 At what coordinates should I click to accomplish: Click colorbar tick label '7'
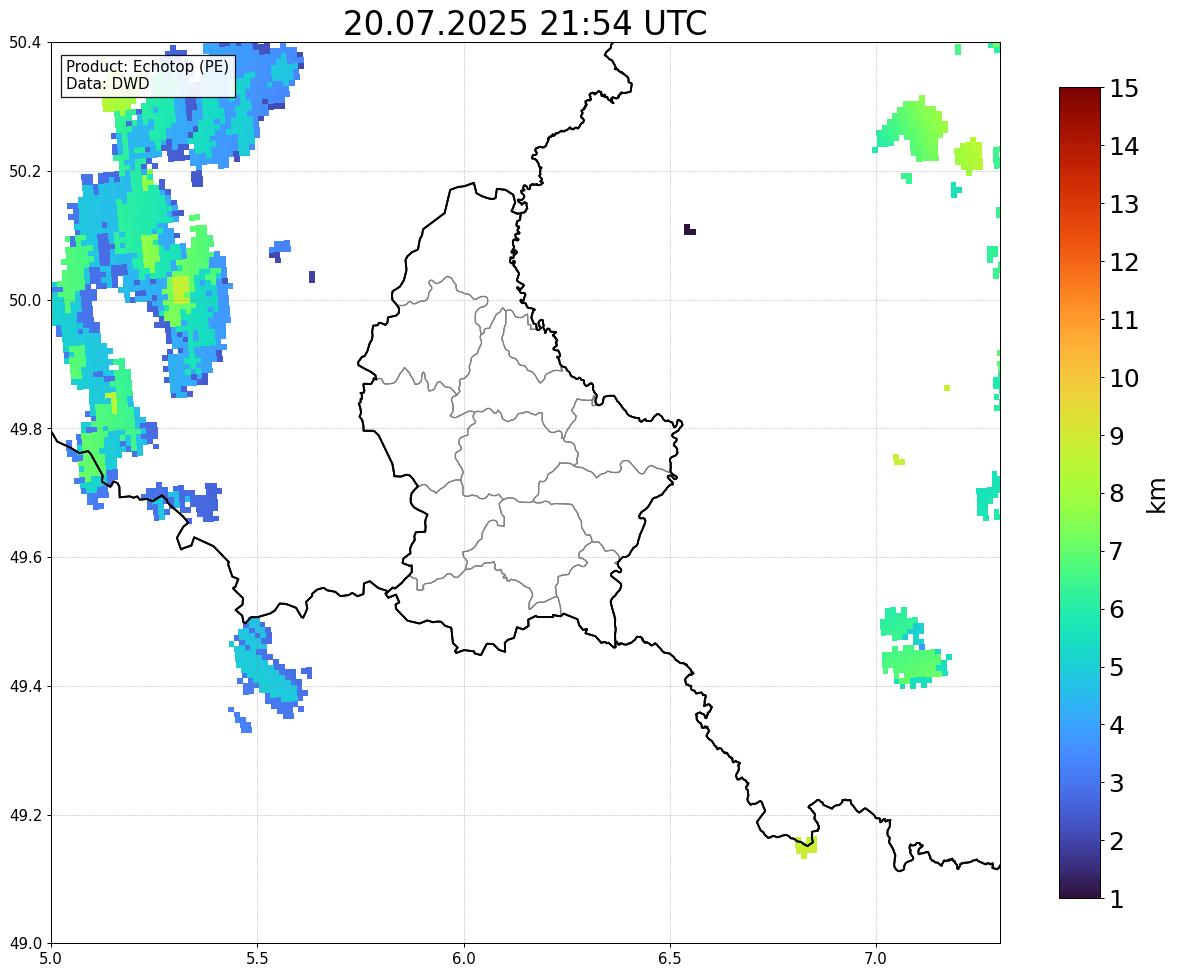pyautogui.click(x=1117, y=551)
